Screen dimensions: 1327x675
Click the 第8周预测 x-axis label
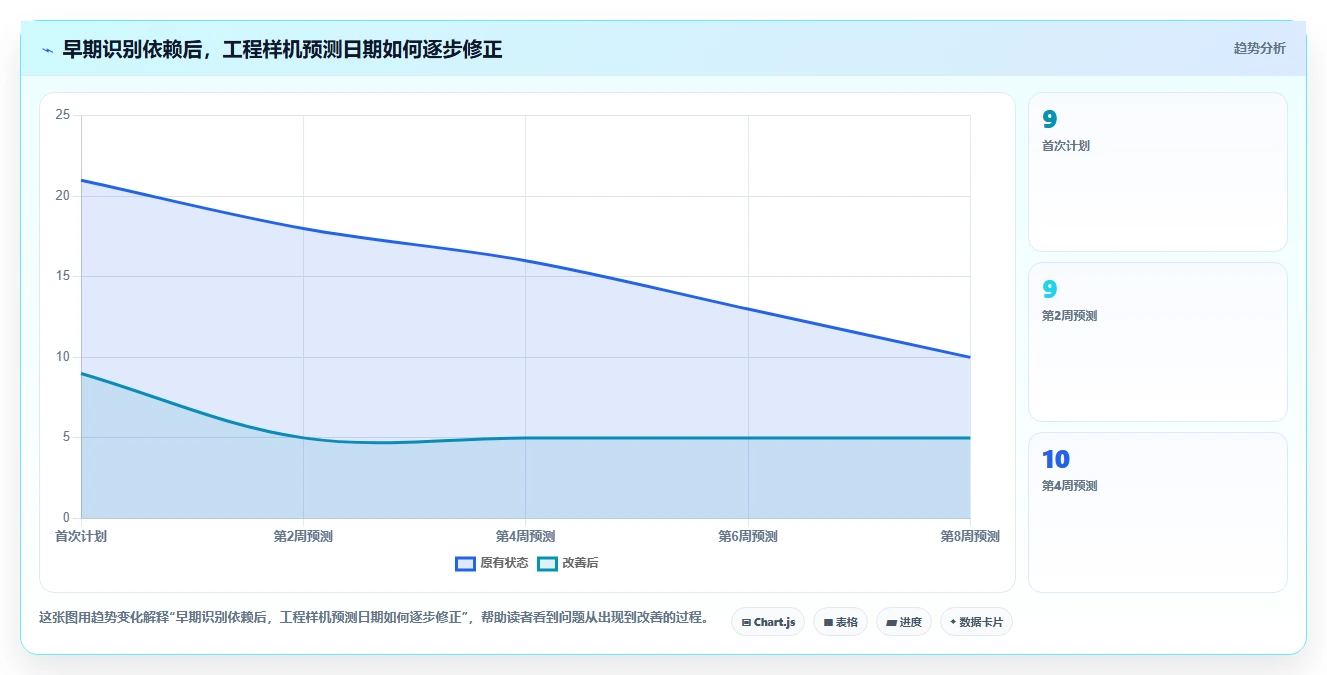click(969, 536)
